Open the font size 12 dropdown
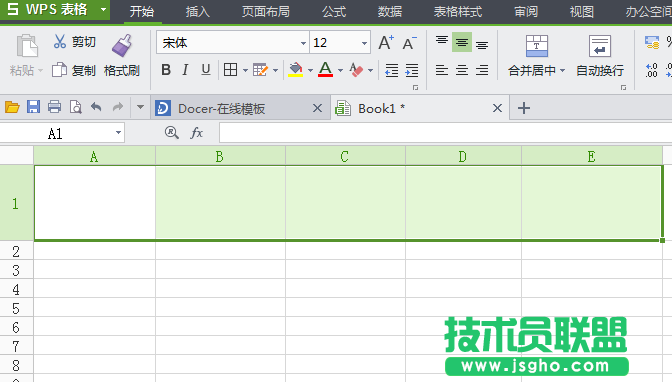 coord(364,43)
